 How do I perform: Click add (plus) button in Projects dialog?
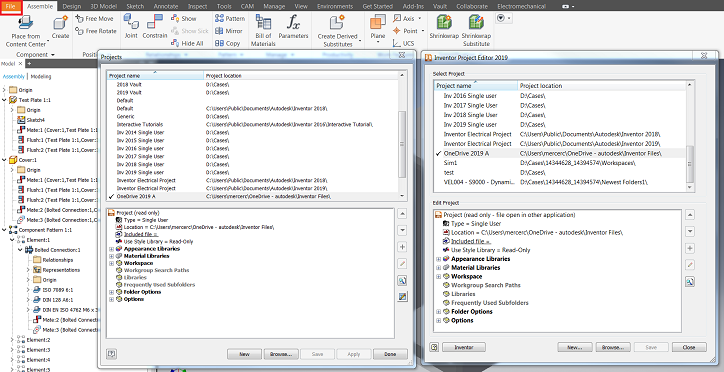[x=402, y=247]
